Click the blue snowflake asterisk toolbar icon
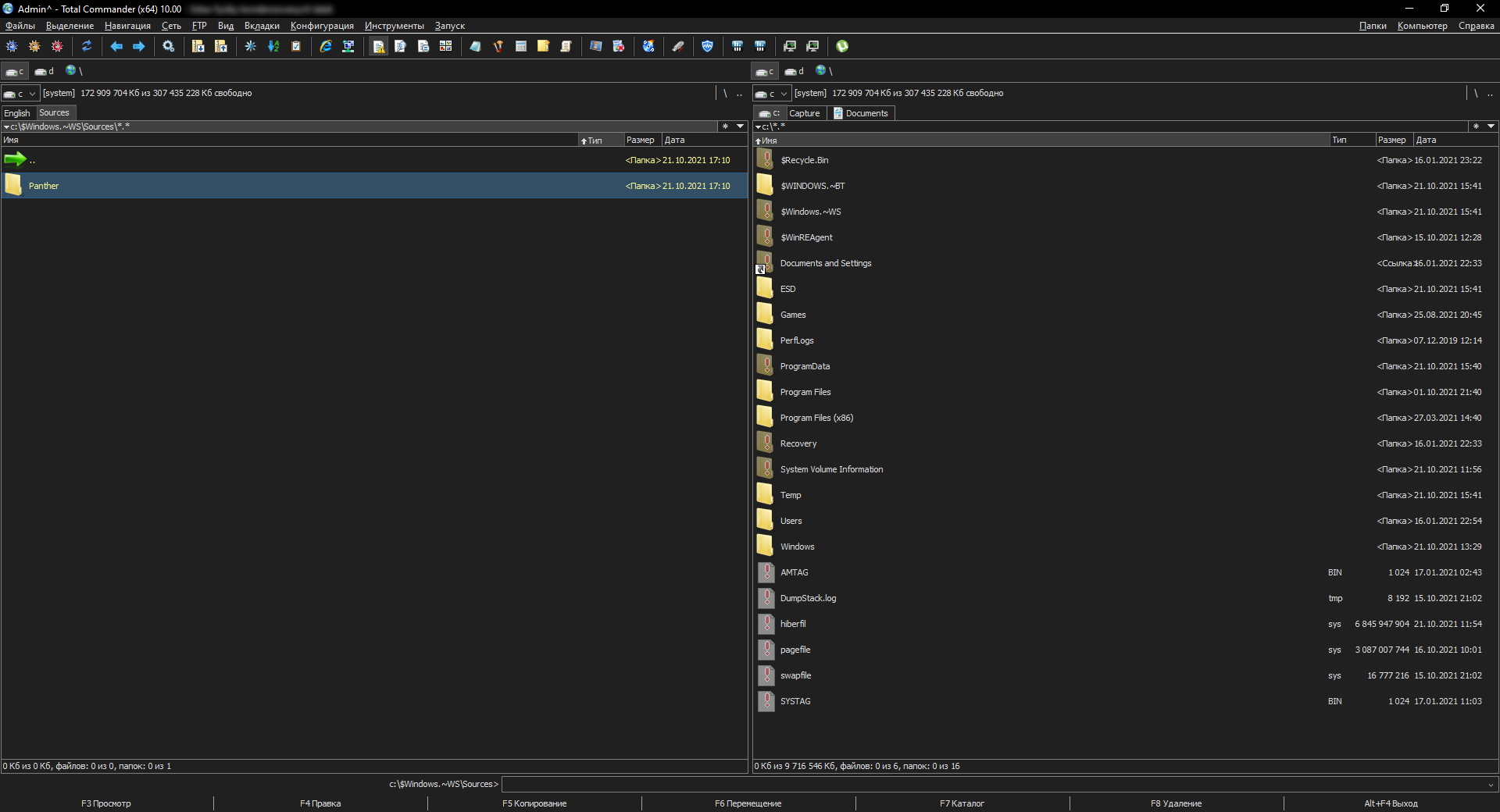This screenshot has width=1500, height=812. click(251, 46)
